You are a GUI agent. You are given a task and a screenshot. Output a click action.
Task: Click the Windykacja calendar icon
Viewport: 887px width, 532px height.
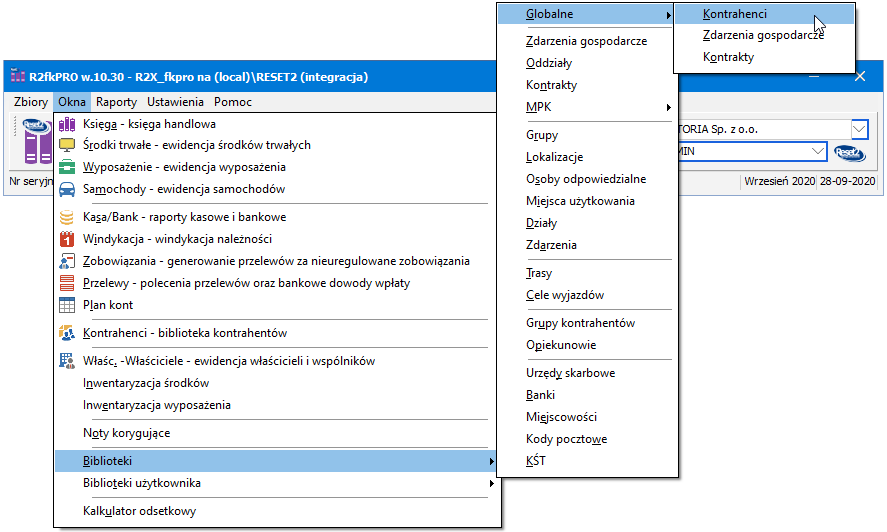(67, 239)
